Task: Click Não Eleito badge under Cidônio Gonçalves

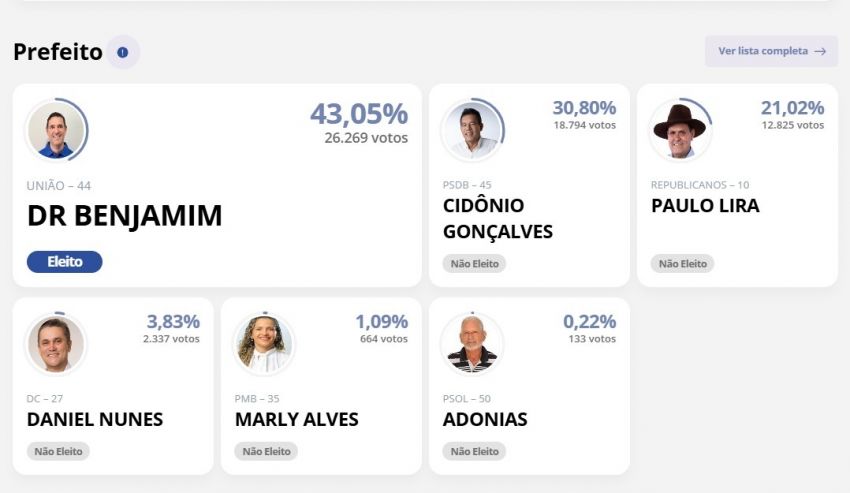Action: (474, 264)
